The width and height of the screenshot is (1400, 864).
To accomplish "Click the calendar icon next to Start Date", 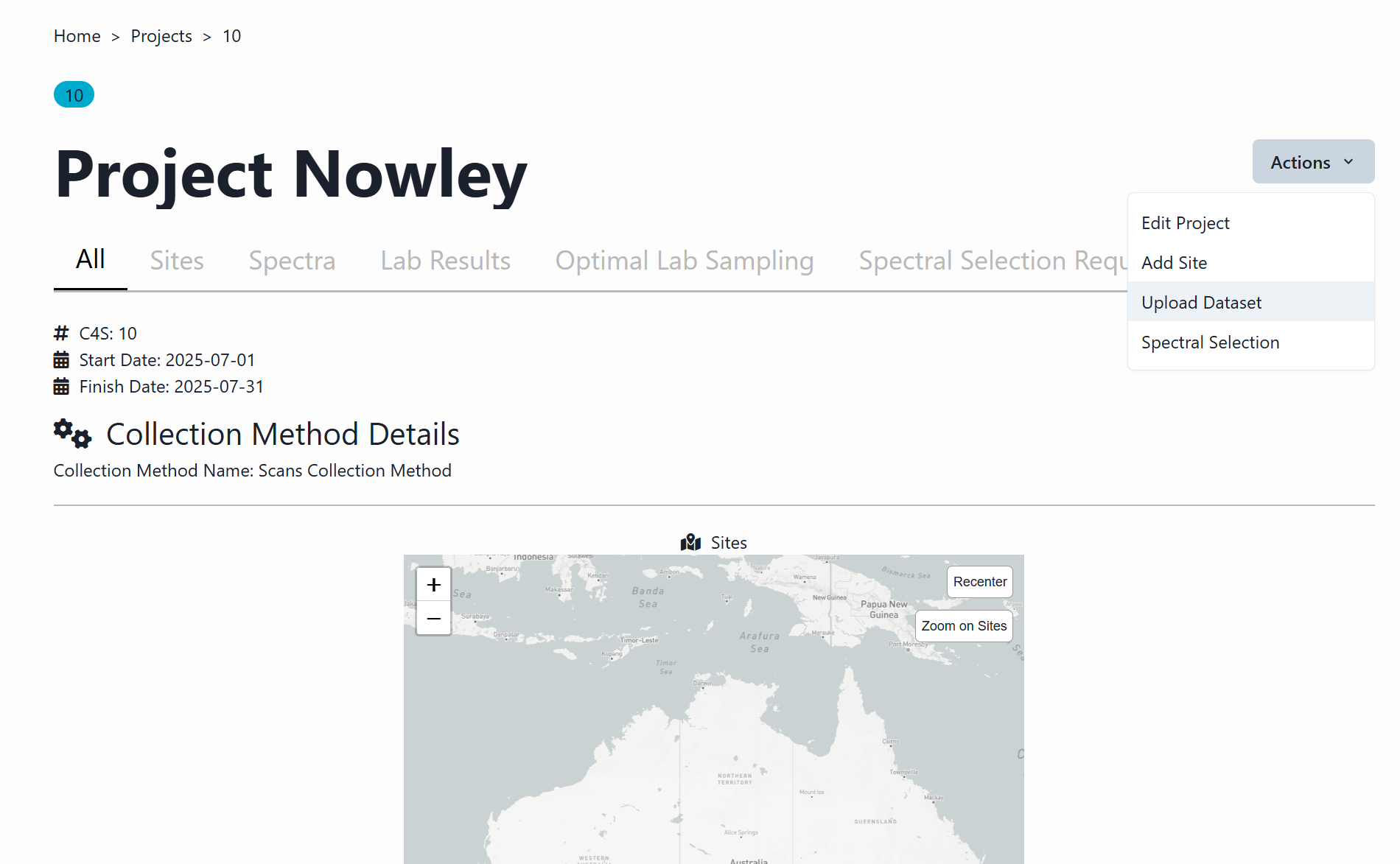I will 61,360.
